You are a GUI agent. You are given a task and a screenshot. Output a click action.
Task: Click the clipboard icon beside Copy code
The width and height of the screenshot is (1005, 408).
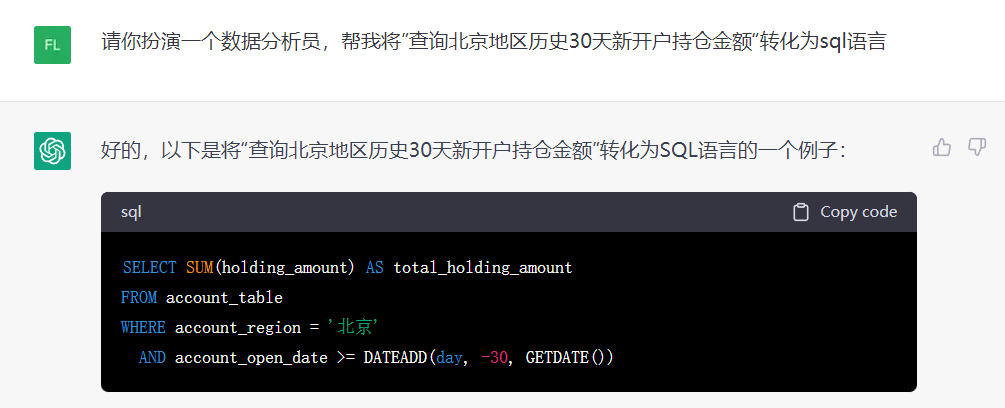coord(801,212)
